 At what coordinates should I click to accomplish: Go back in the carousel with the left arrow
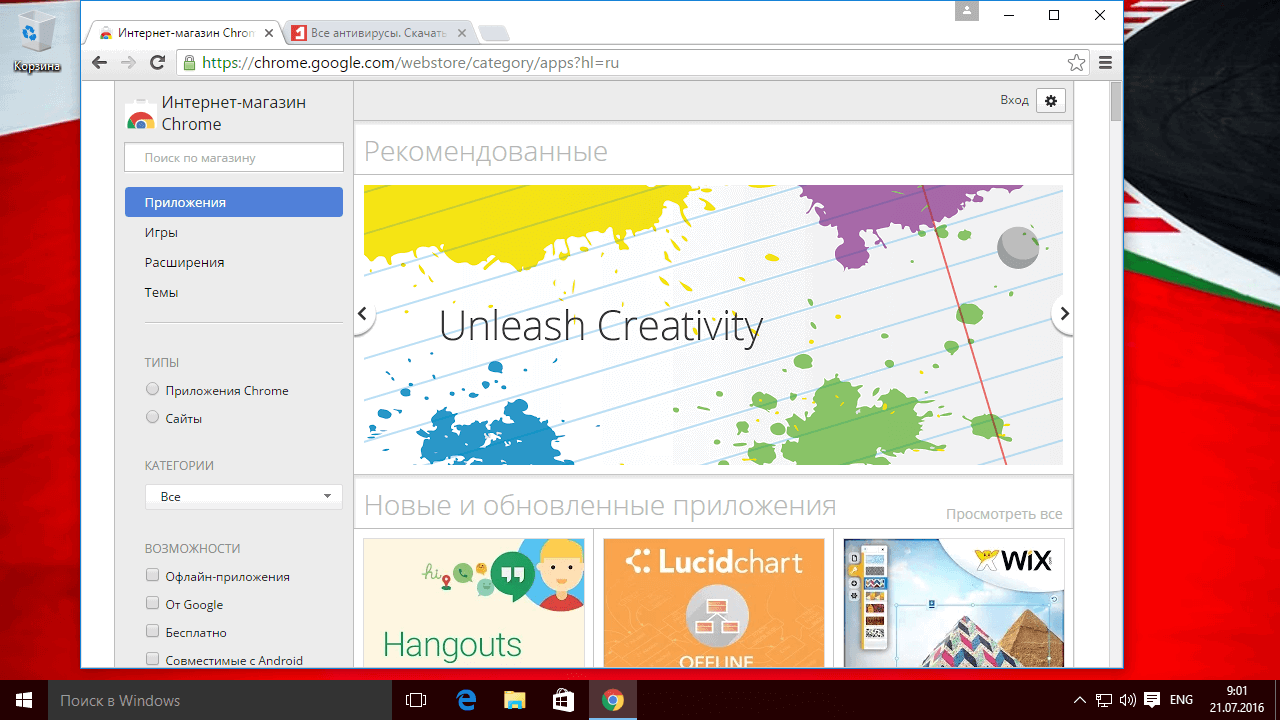pos(362,313)
